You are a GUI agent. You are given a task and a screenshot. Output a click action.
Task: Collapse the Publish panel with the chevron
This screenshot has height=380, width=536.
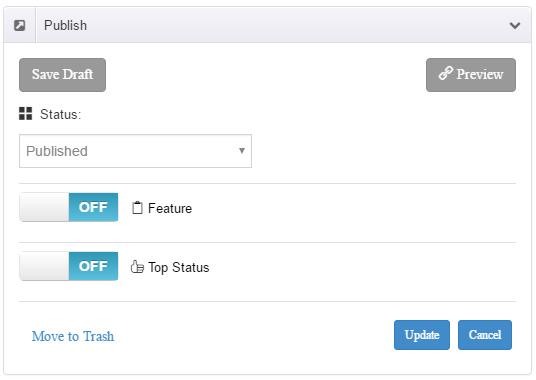click(515, 25)
